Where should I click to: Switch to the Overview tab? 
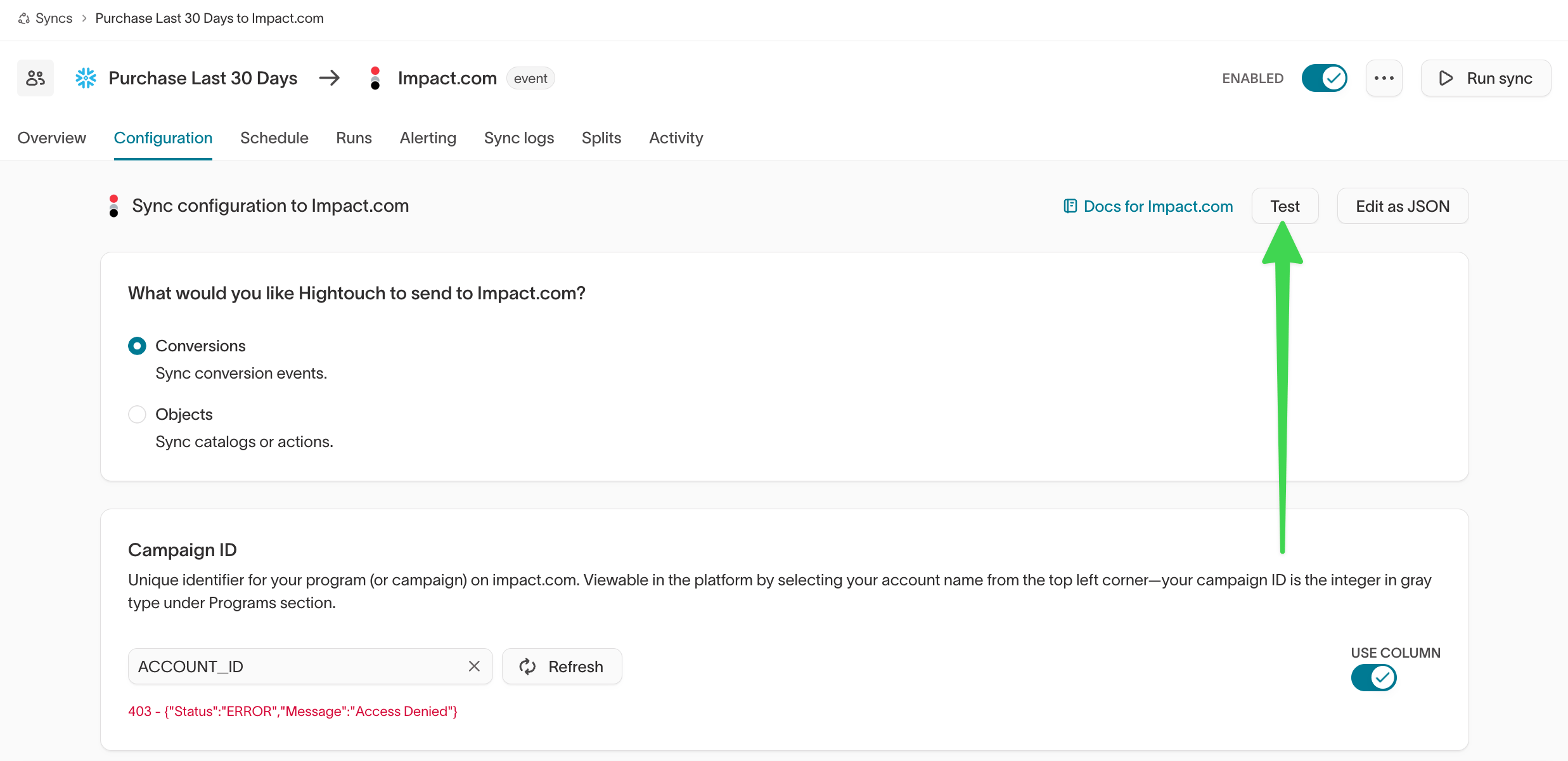(x=52, y=138)
